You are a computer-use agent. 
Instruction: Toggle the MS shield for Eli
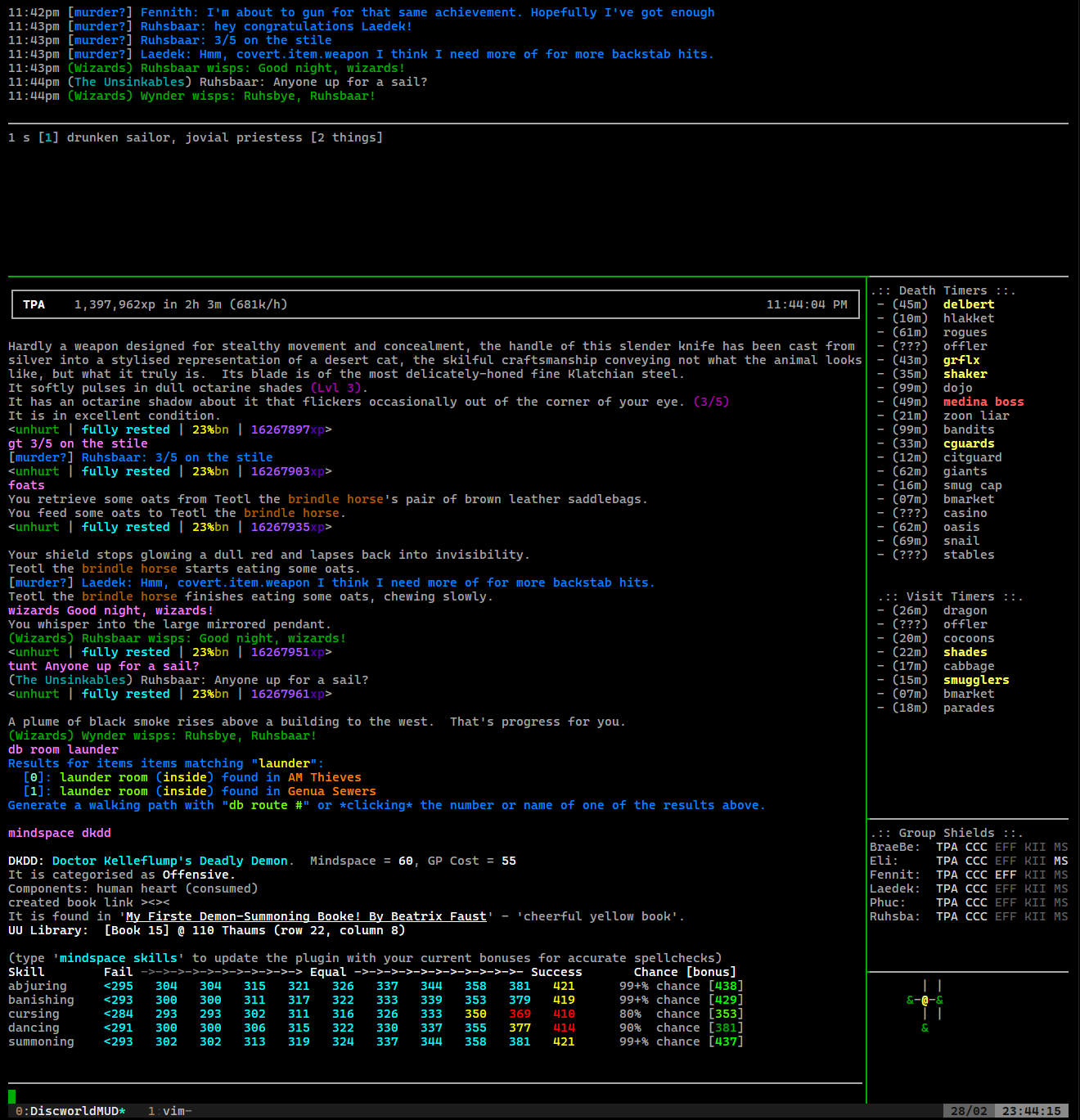[x=1061, y=860]
